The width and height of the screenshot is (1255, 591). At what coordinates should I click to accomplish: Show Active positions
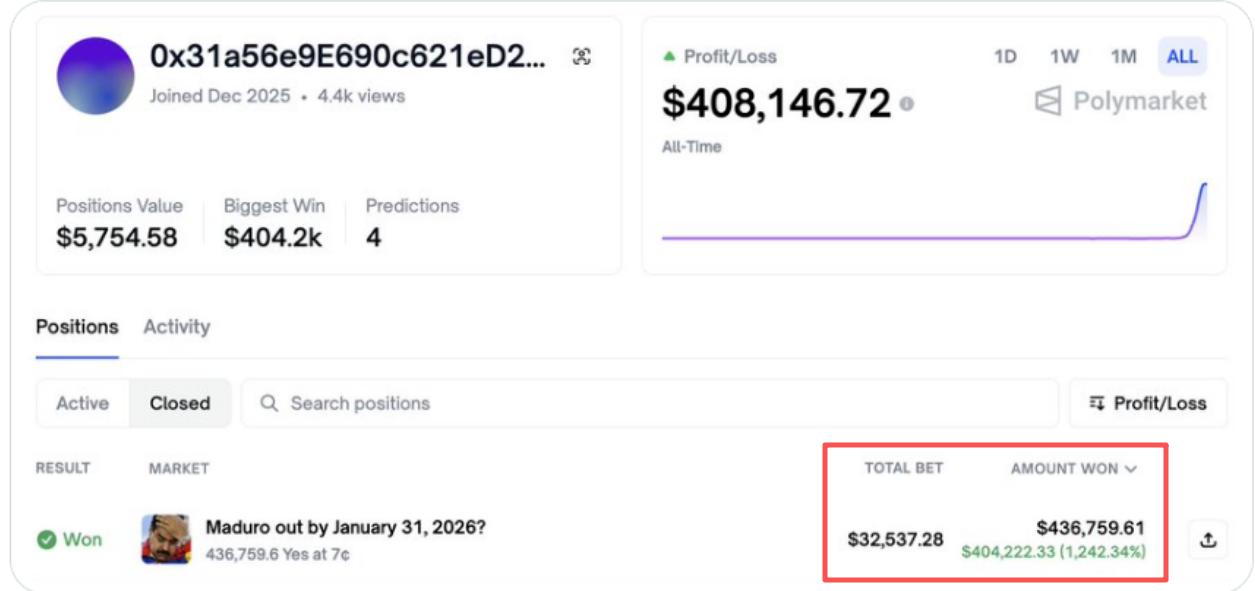tap(83, 404)
